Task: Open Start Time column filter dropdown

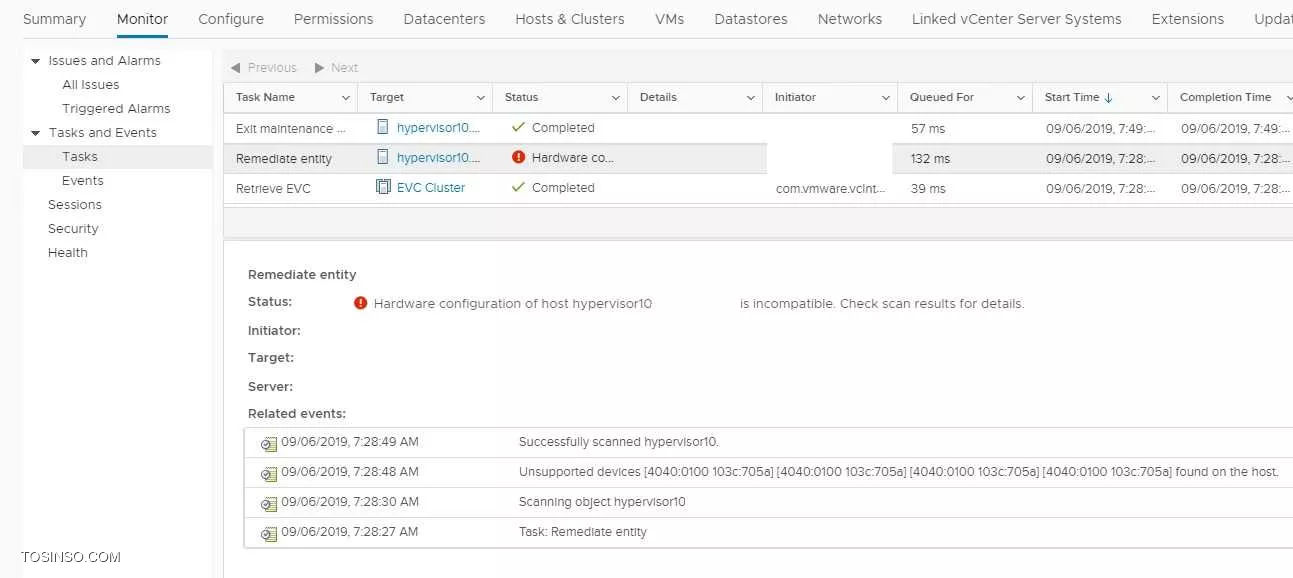Action: click(x=1156, y=98)
